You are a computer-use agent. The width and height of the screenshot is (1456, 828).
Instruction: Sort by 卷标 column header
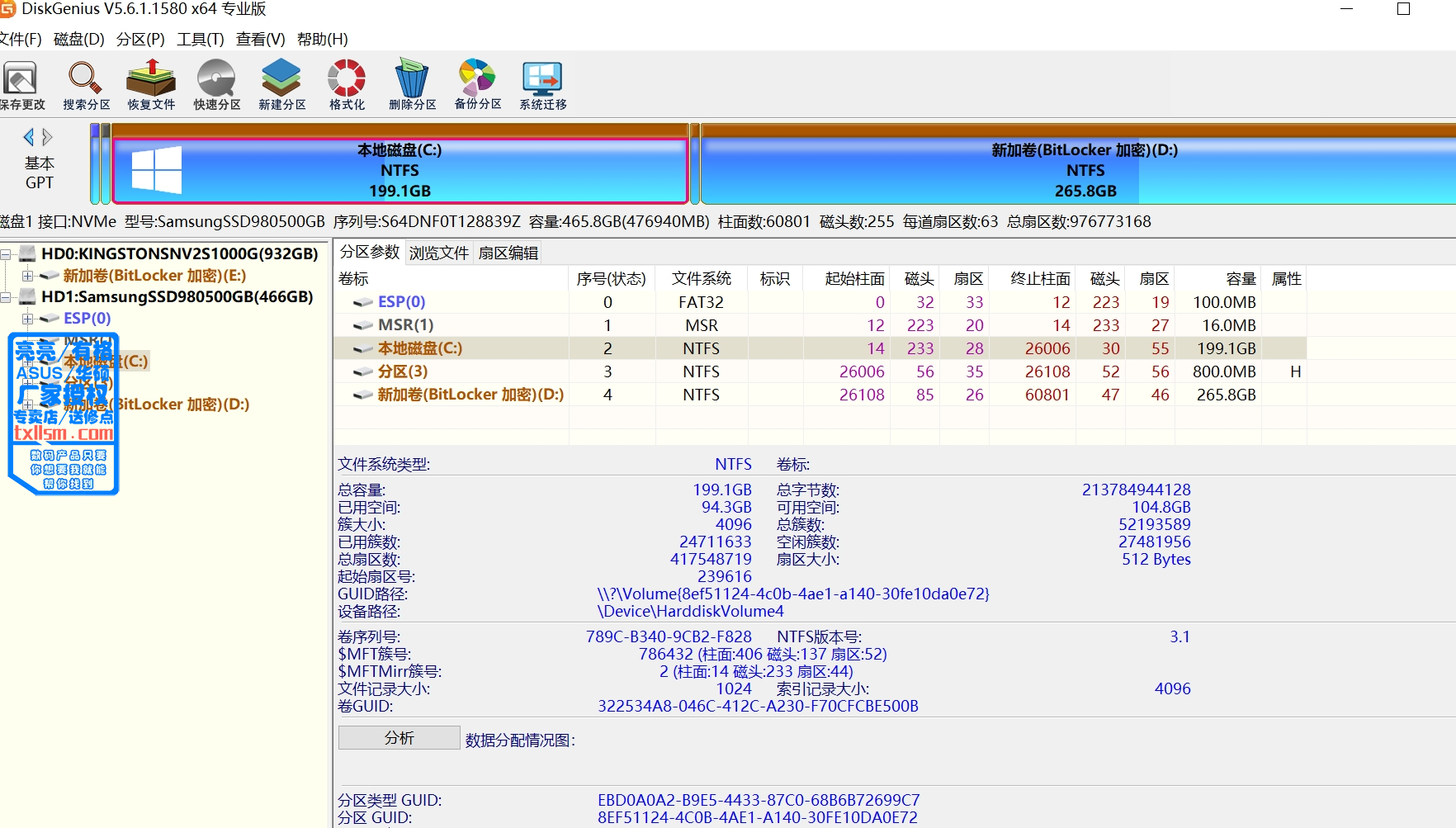point(451,279)
